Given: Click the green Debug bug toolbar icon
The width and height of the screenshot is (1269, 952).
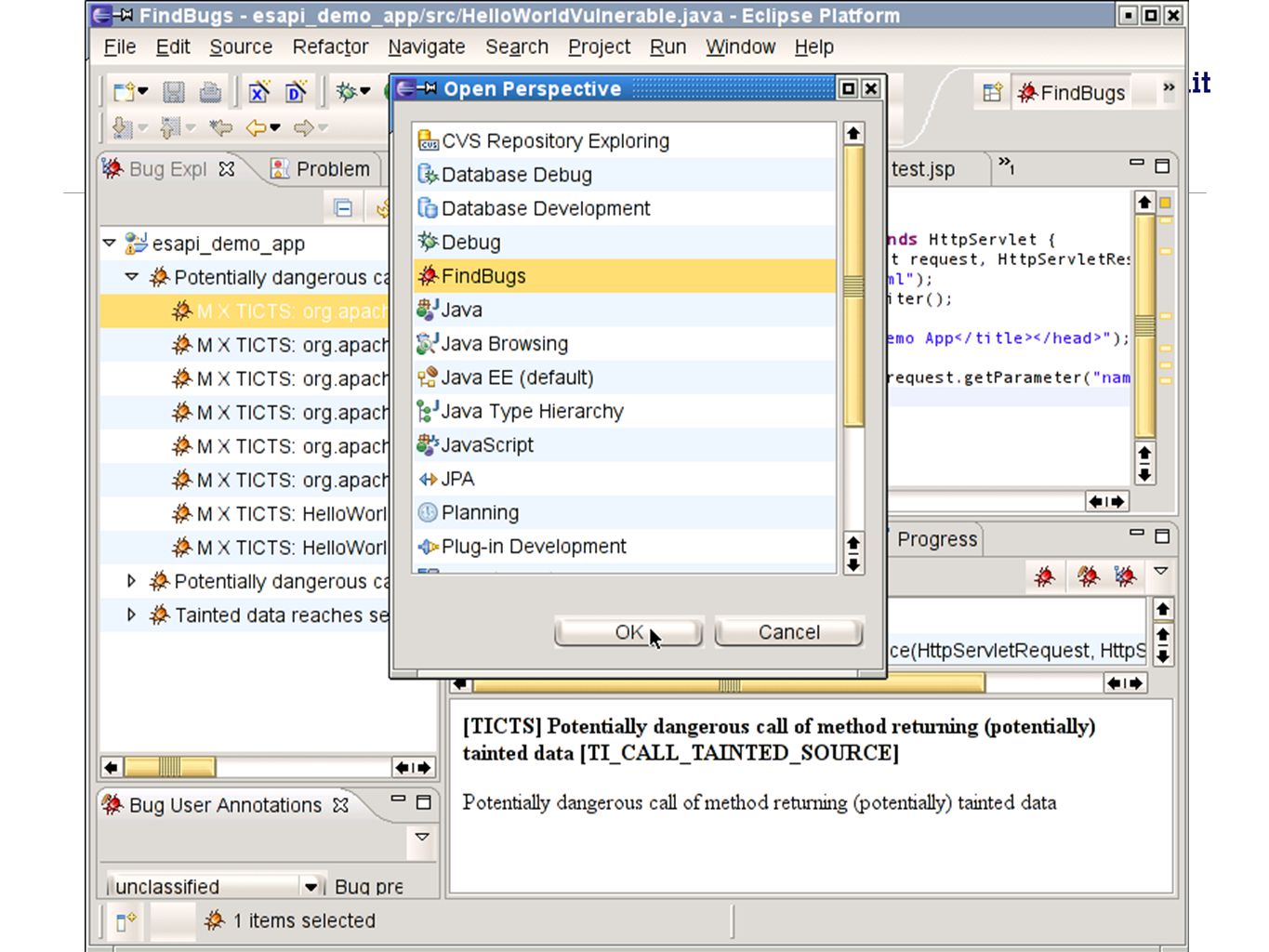Looking at the screenshot, I should [x=347, y=91].
